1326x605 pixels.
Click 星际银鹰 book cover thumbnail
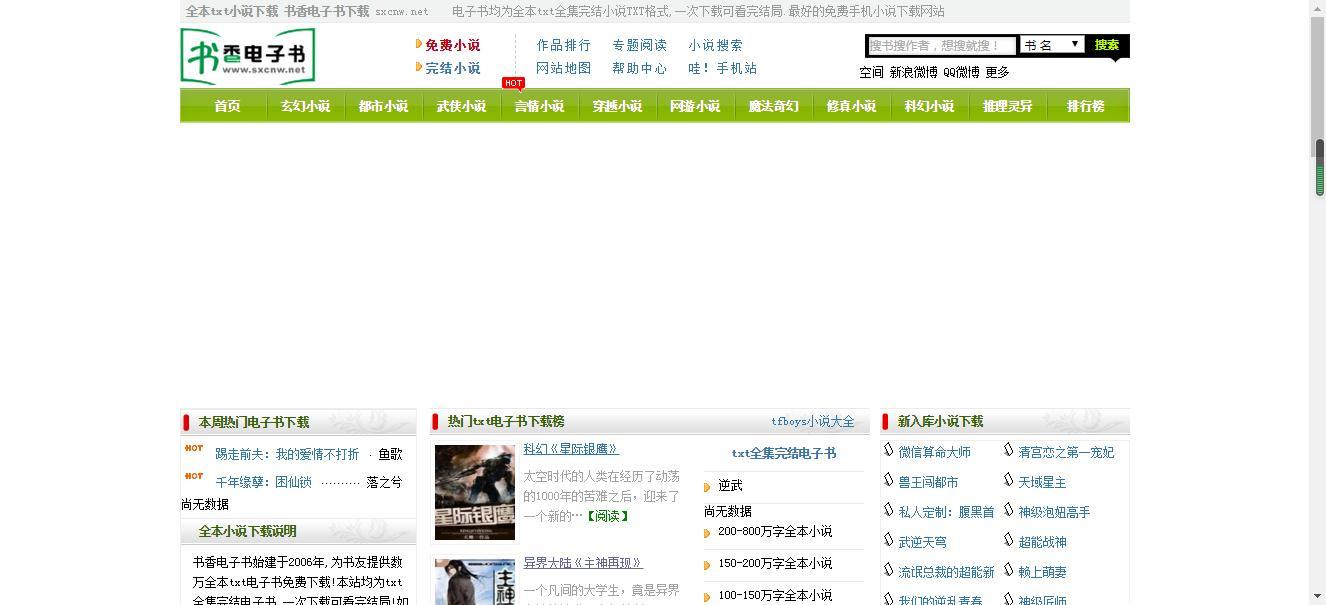coord(475,492)
